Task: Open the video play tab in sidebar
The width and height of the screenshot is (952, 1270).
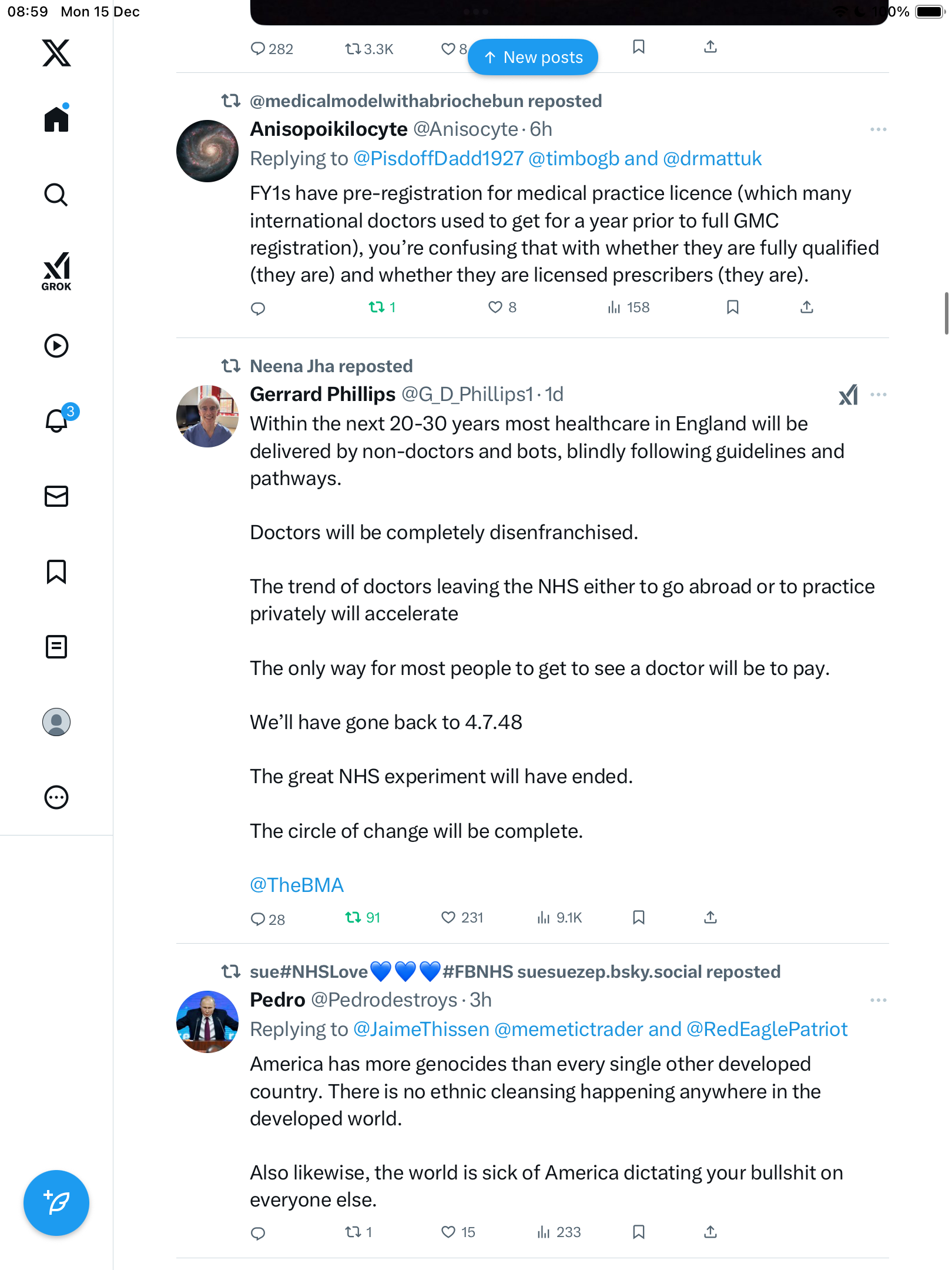Action: 56,346
